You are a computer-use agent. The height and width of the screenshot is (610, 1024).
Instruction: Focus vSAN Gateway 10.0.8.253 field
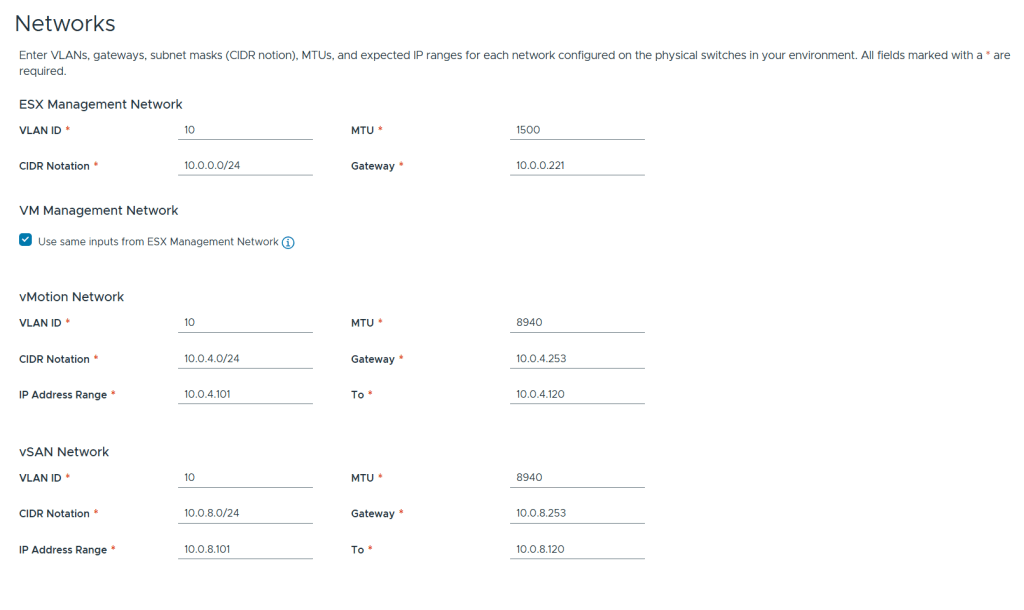pos(577,514)
